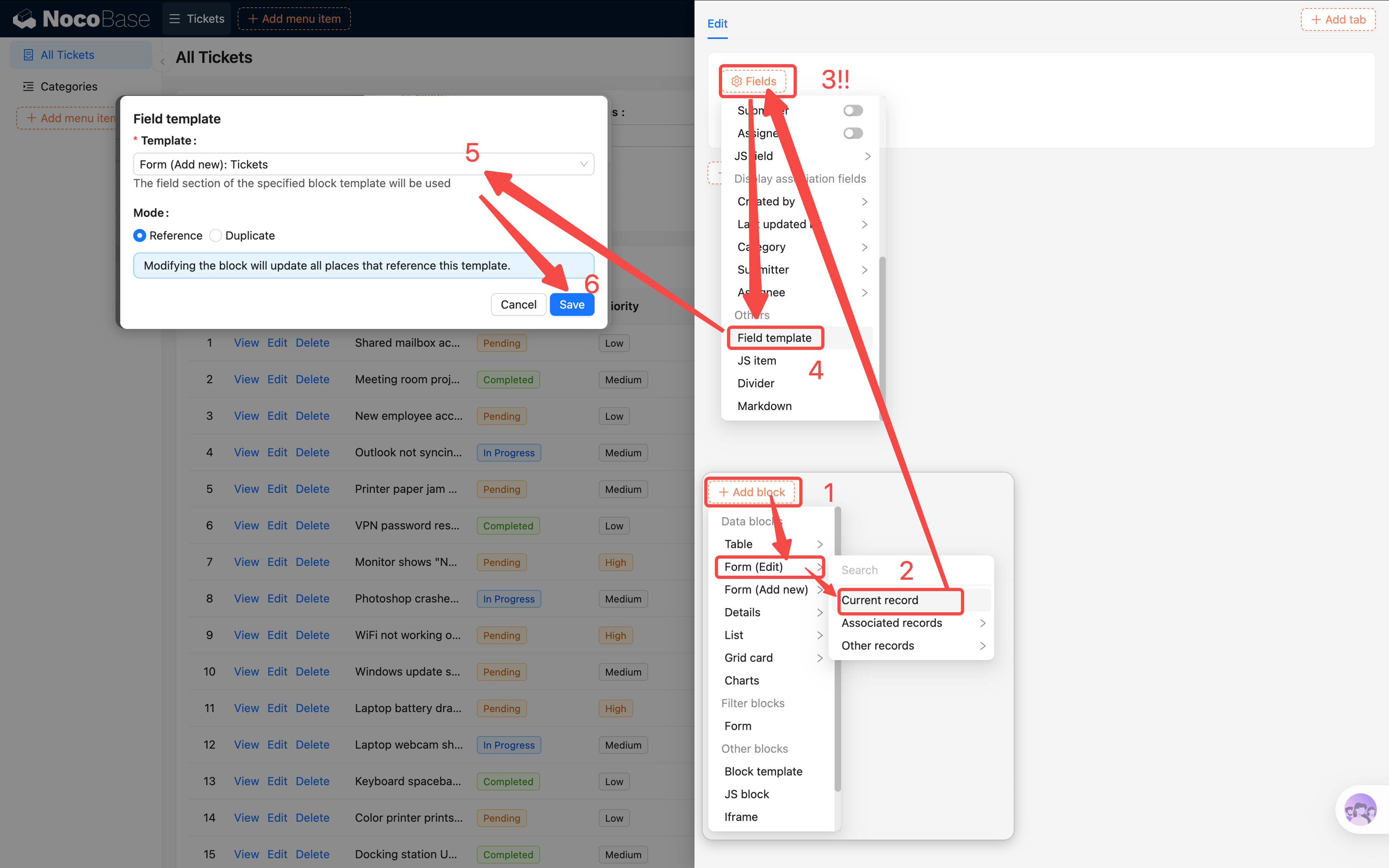
Task: Select the Duplicate mode radio button
Action: pyautogui.click(x=215, y=236)
